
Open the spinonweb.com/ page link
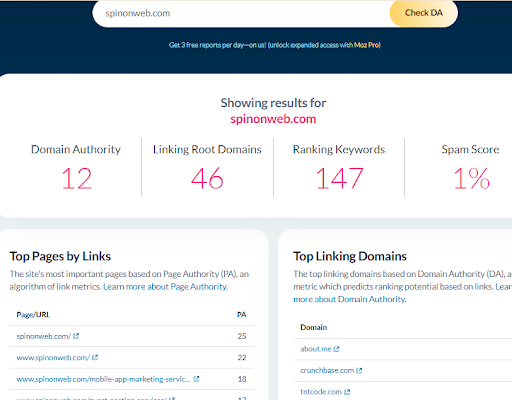click(43, 336)
